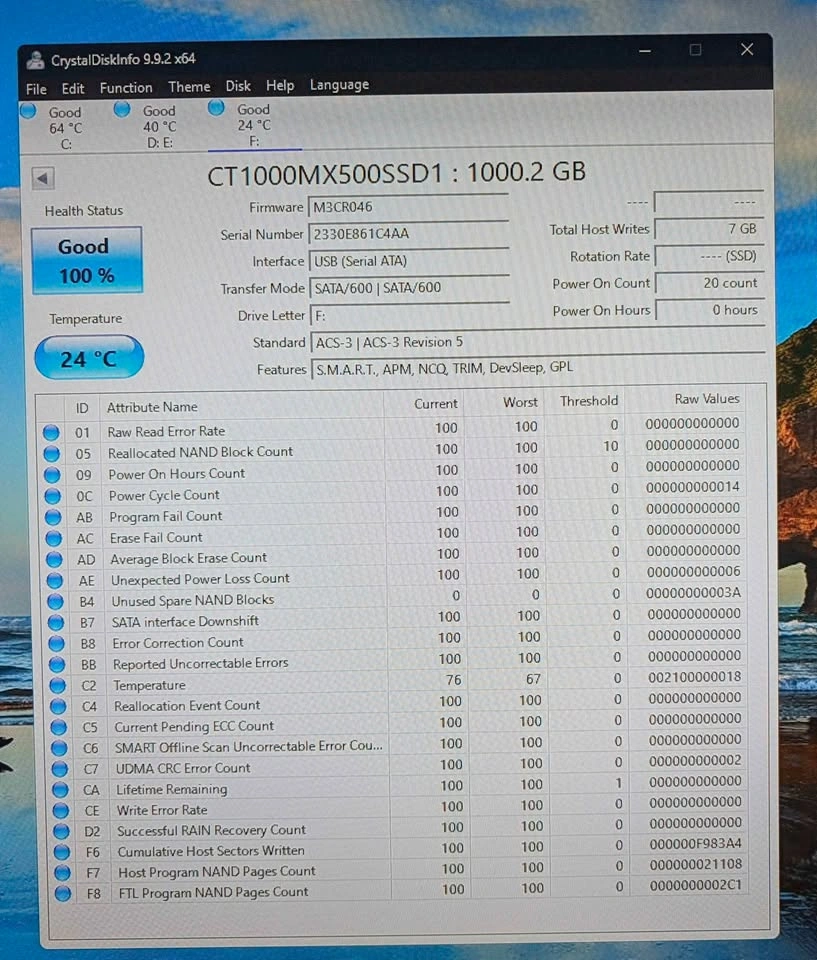
Task: Click status icon of Unexpected Power Loss Count
Action: [x=55, y=580]
